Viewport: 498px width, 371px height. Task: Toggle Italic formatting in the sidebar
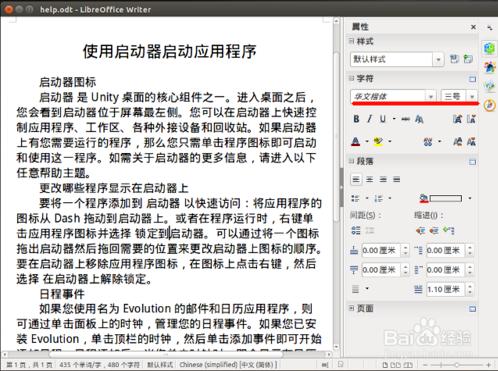point(369,119)
